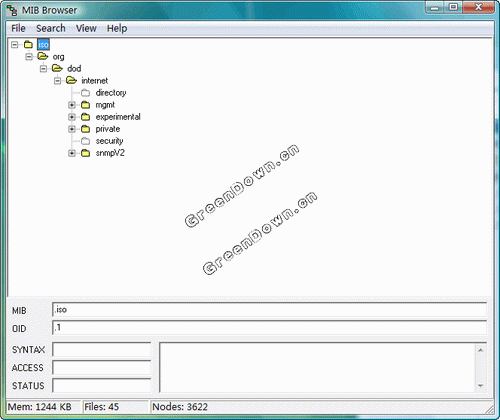Click the yellow mgmt folder icon
Screen dimensions: 500x420
click(86, 105)
